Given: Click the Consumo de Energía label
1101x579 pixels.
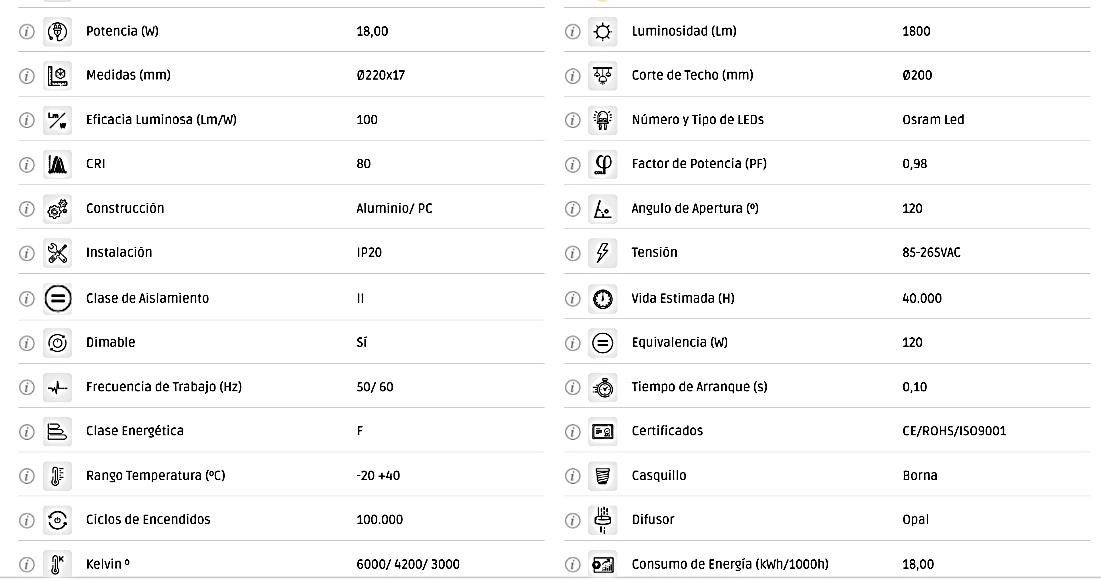Looking at the screenshot, I should [x=729, y=564].
